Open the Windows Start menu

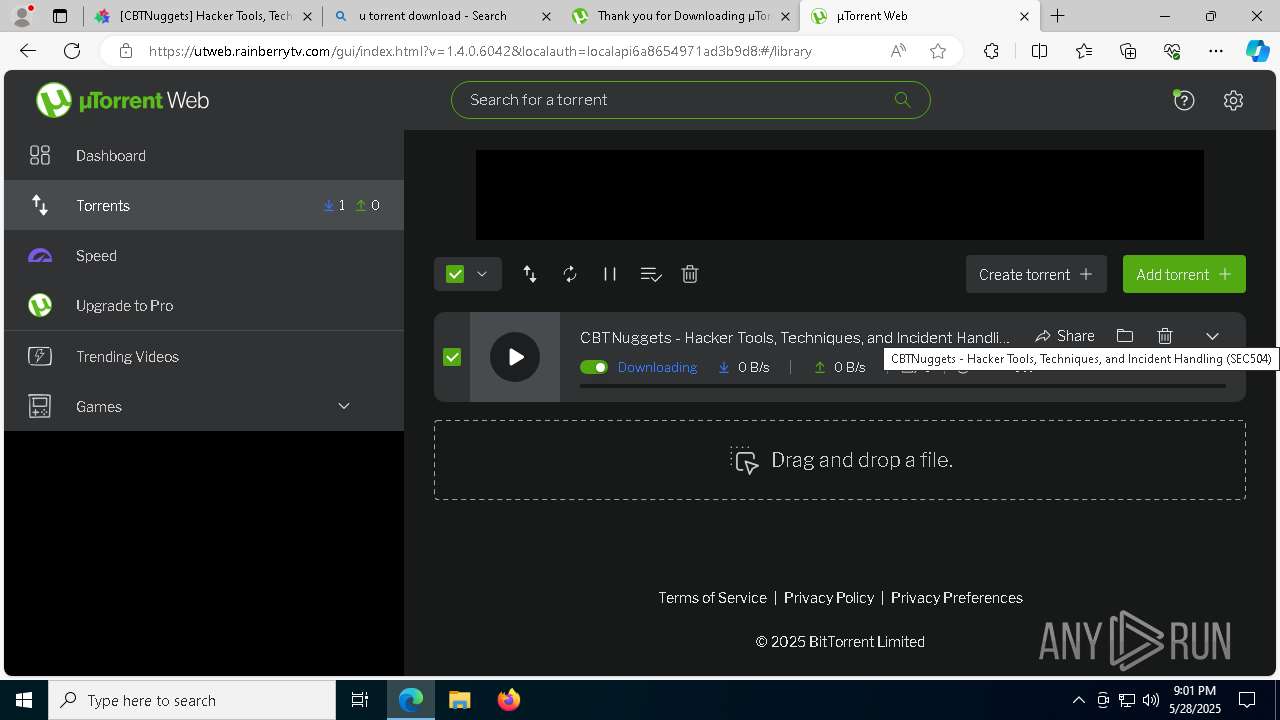pos(24,700)
